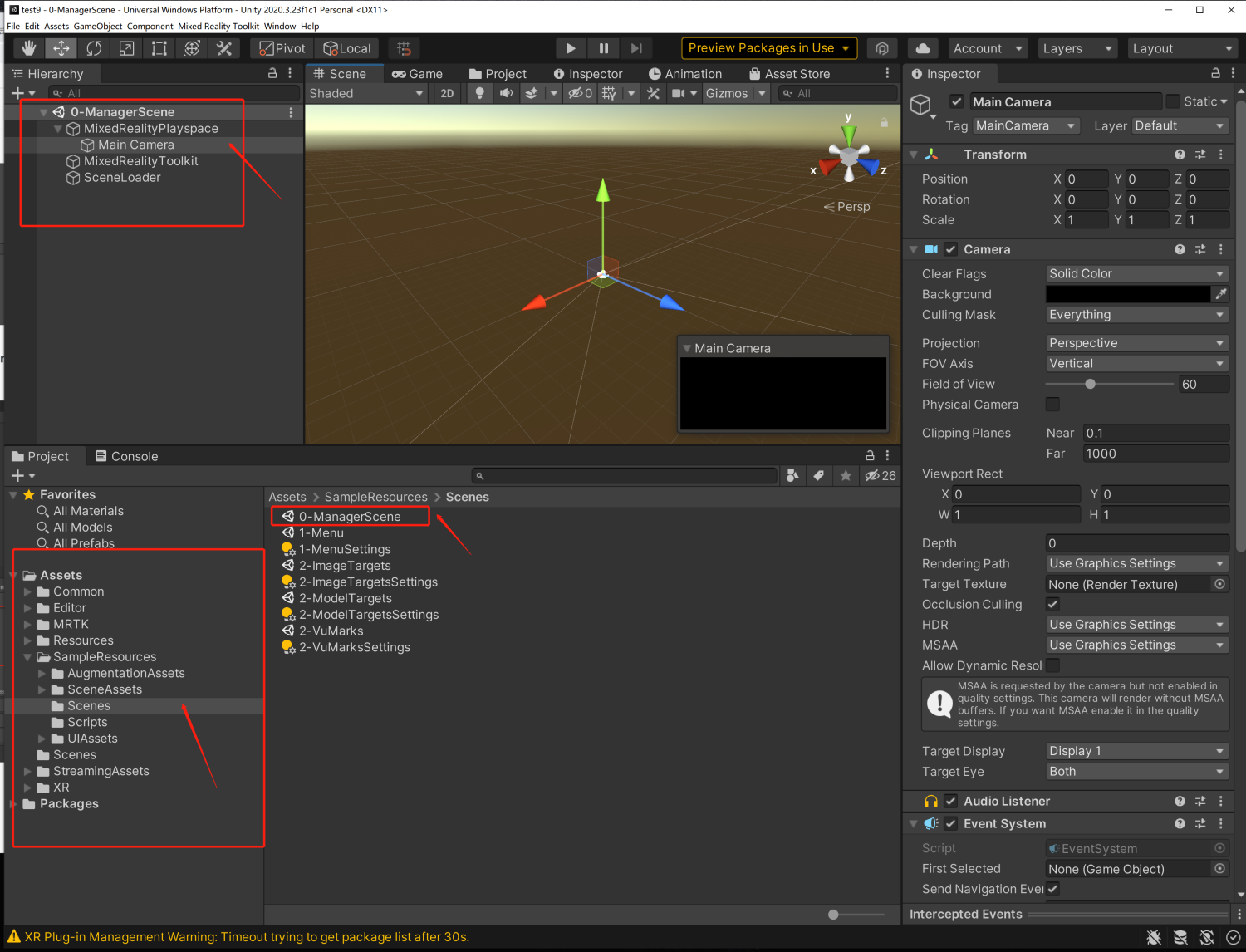Pause the game
This screenshot has height=952, width=1246.
604,48
